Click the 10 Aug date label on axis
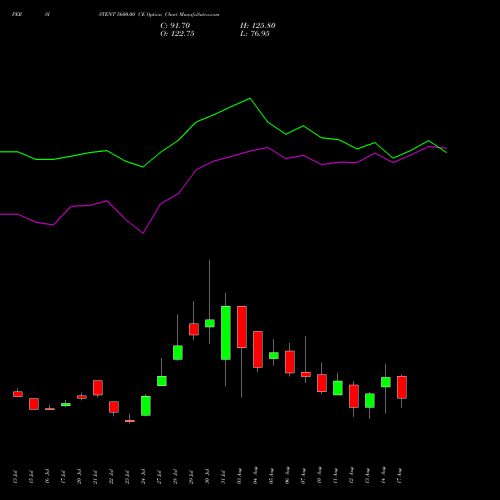Viewport: 500px width, 500px height. click(319, 476)
